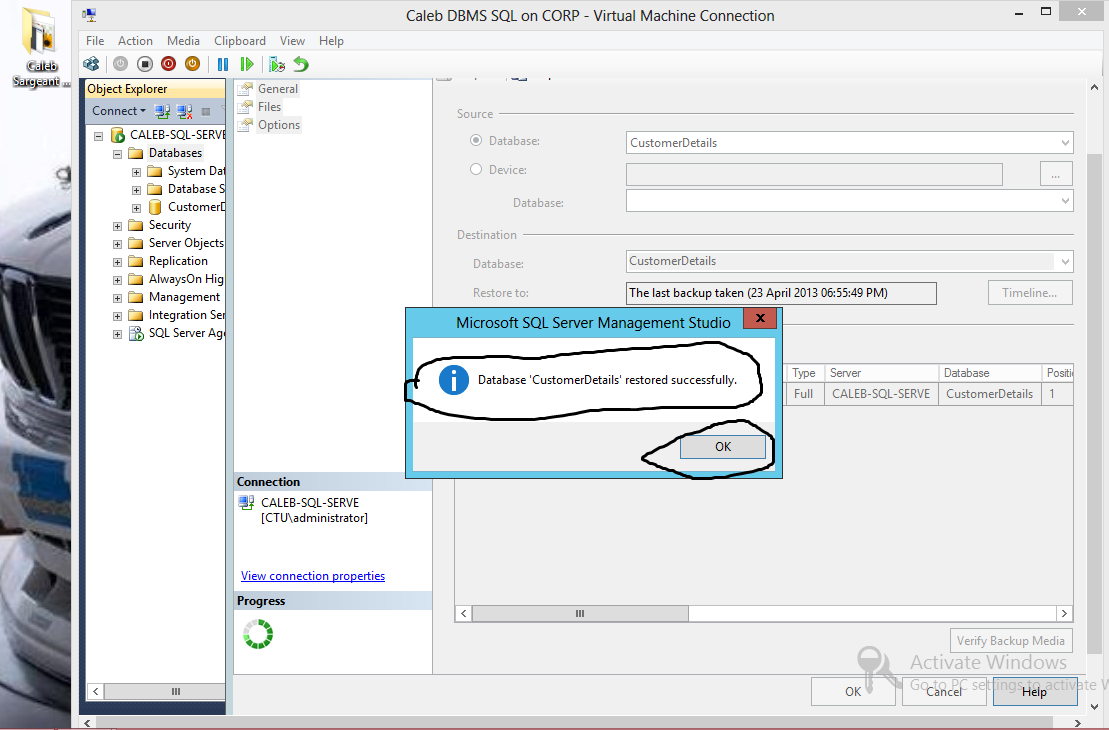Image resolution: width=1109 pixels, height=730 pixels.
Task: Click the backup sets horizontal scrollbar thumb
Action: (580, 613)
